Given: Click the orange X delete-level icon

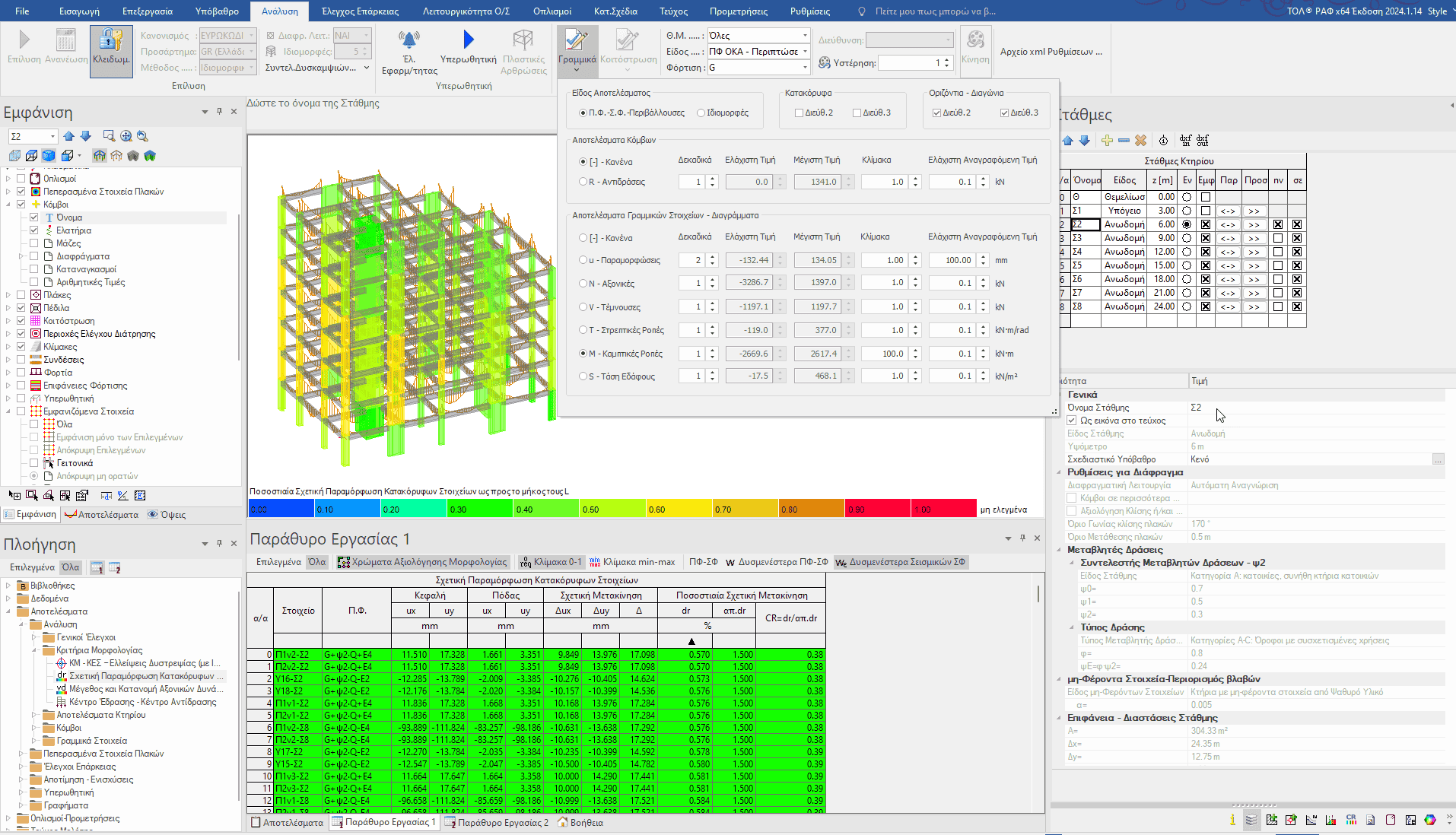Looking at the screenshot, I should point(1140,141).
